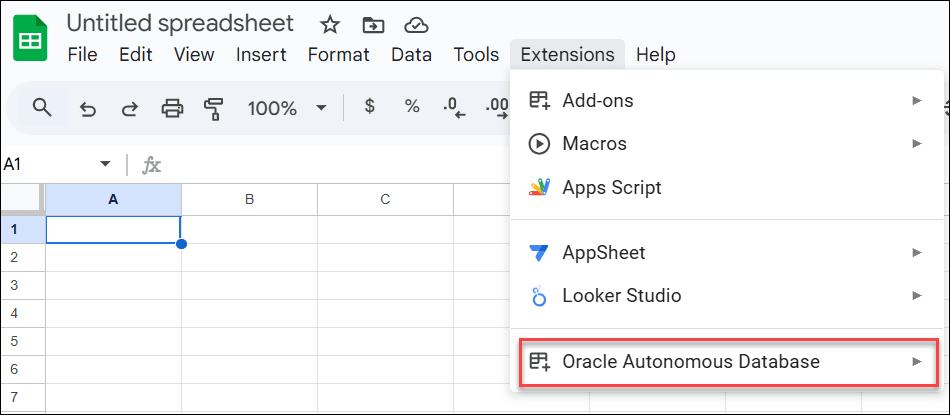Open the Data menu
This screenshot has height=415, width=950.
click(411, 55)
